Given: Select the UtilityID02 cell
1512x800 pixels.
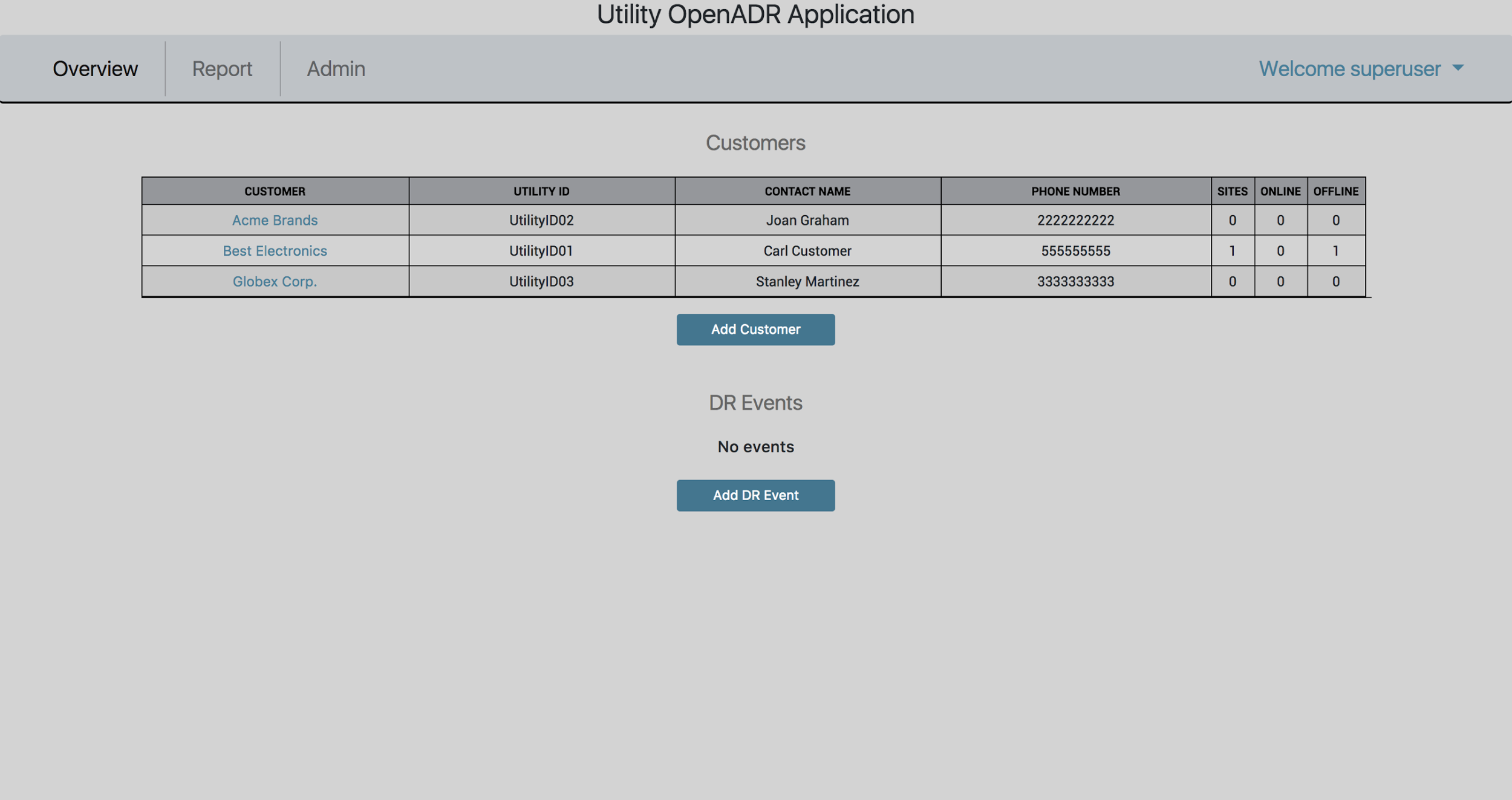Looking at the screenshot, I should pos(541,220).
